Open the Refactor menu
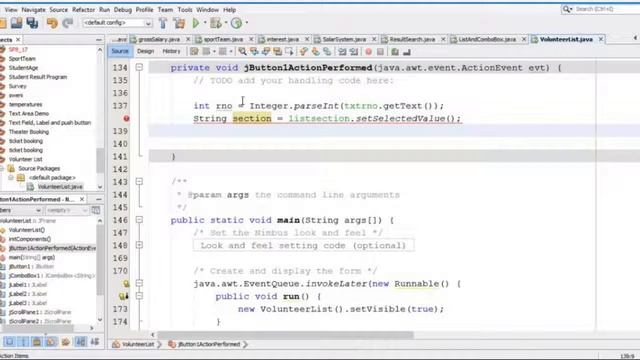Viewport: 640px width, 360px height. click(x=83, y=9)
